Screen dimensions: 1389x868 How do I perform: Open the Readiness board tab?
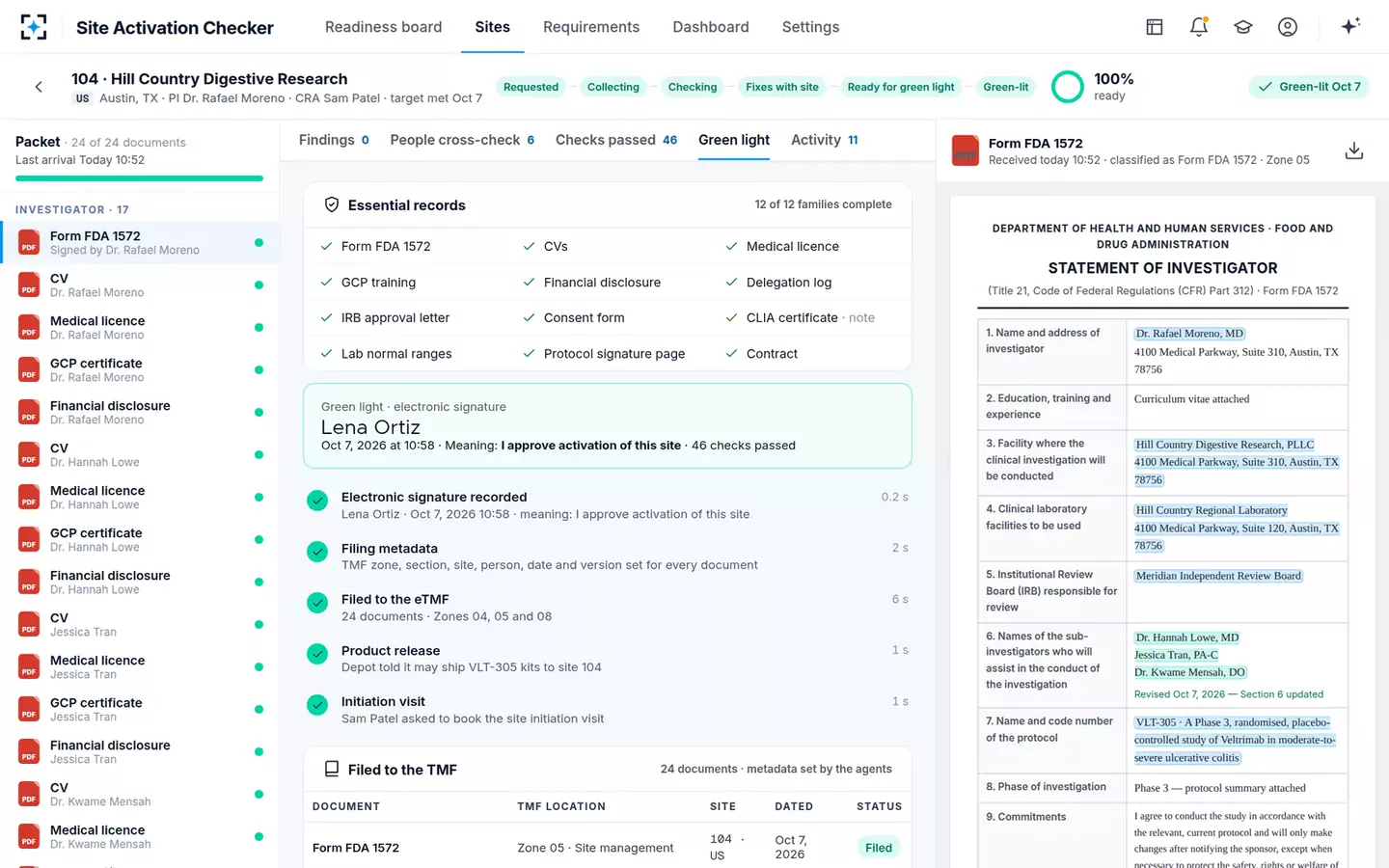coord(383,27)
